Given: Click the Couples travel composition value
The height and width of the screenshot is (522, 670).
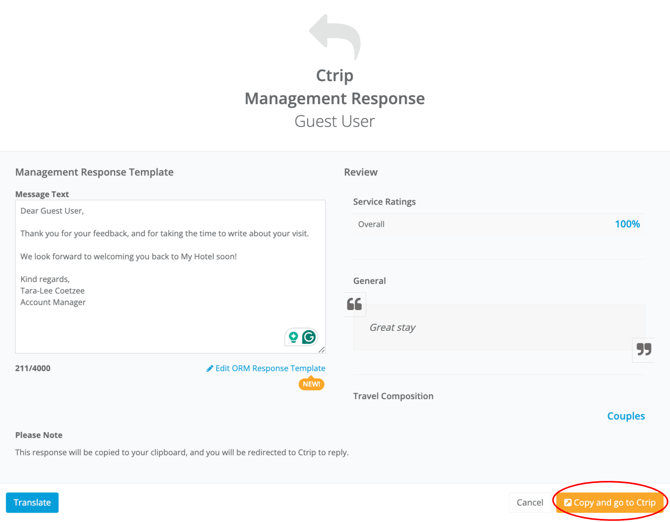Looking at the screenshot, I should coord(626,416).
